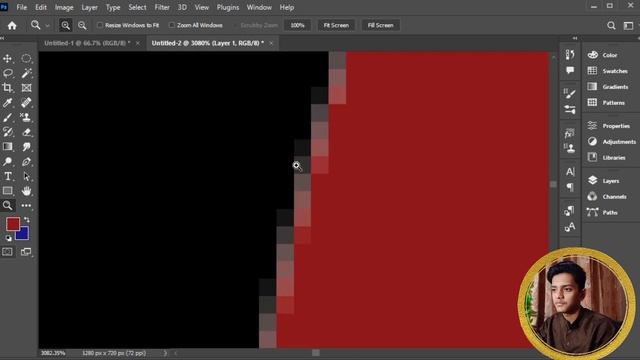Close the Untitled-2 document tab
Image resolution: width=640 pixels, height=360 pixels.
(x=271, y=43)
